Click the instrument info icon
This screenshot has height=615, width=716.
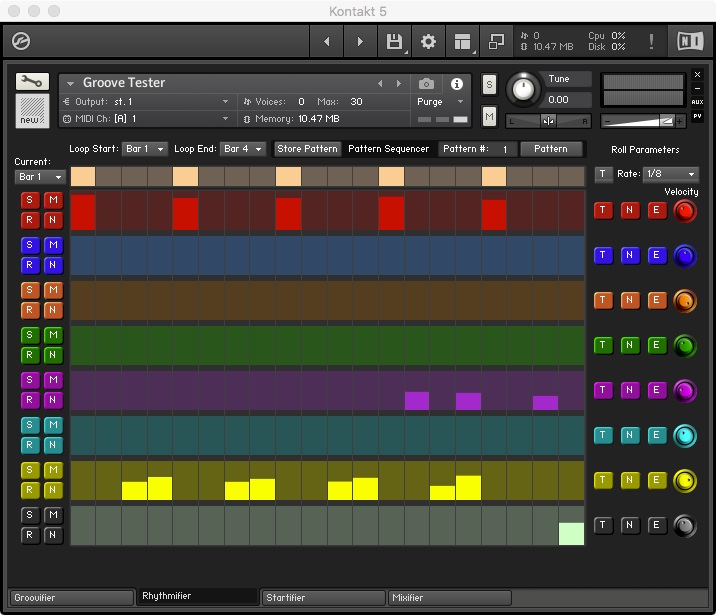pyautogui.click(x=457, y=84)
